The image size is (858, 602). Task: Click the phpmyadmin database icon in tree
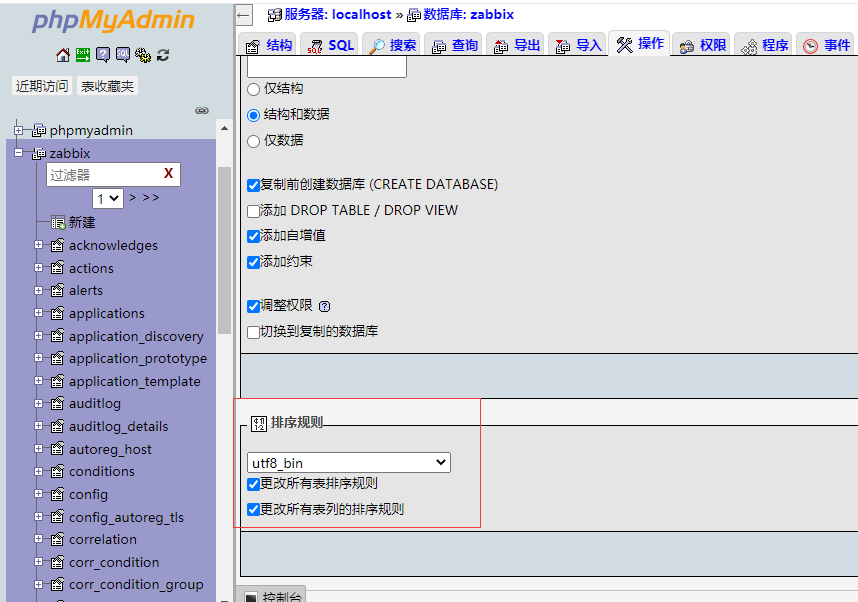pos(39,131)
